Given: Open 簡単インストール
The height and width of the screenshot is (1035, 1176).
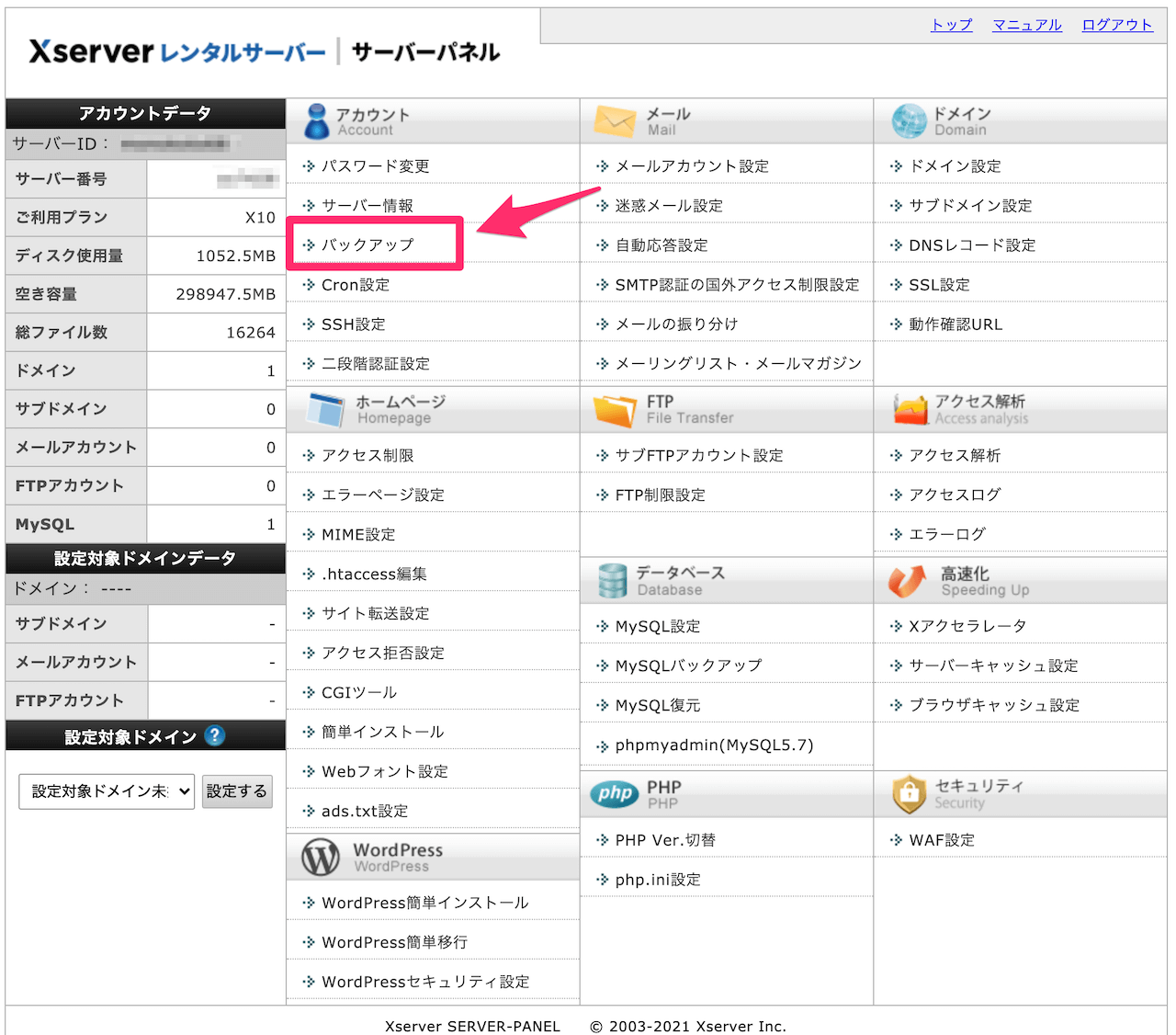Looking at the screenshot, I should point(383,733).
